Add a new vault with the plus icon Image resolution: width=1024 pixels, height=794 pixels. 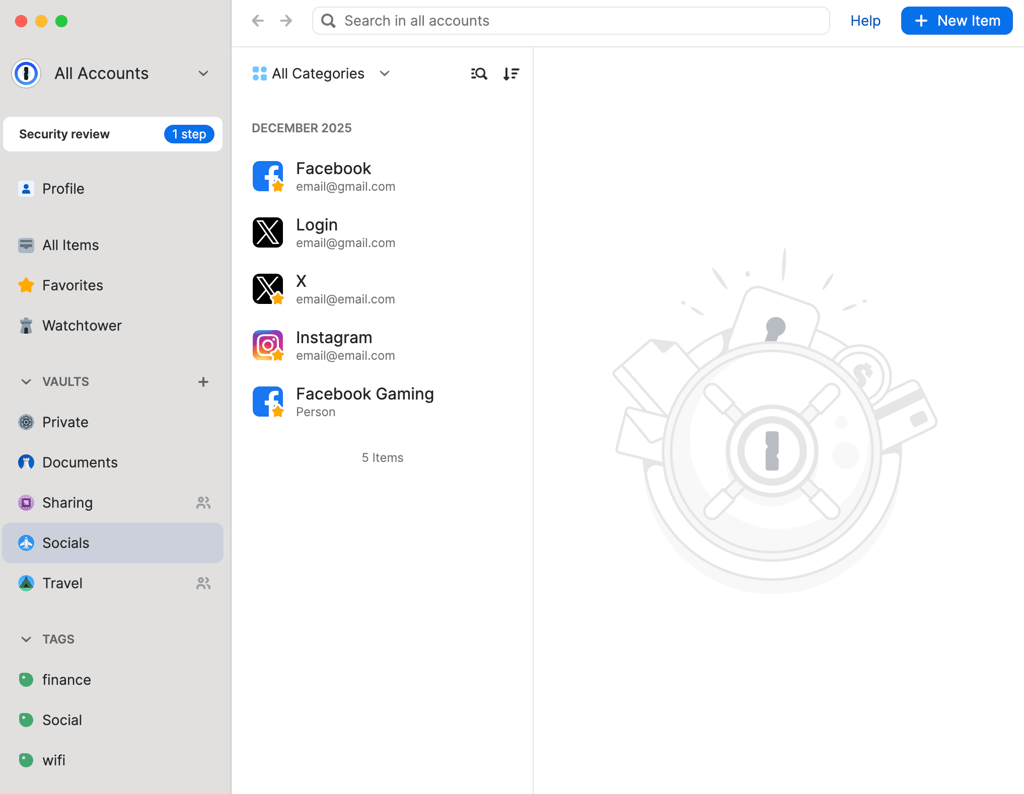[x=203, y=381]
